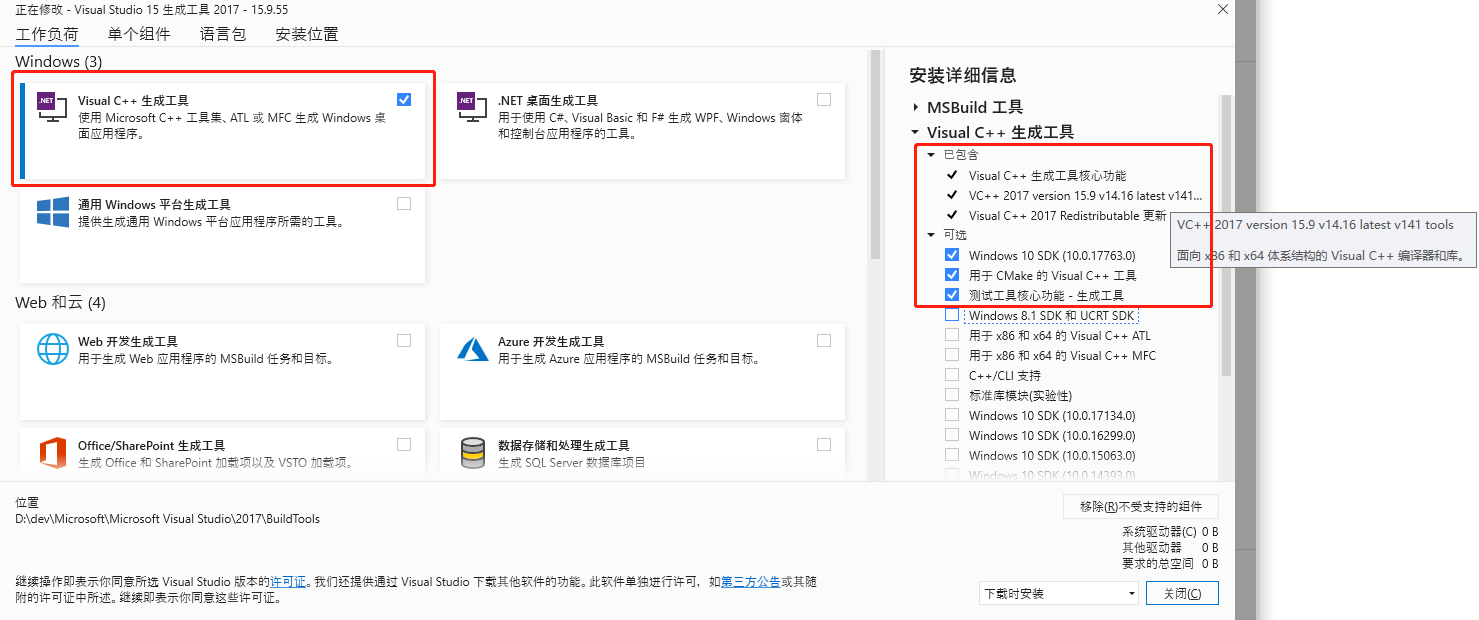Switch to the 语言包 tab
Viewport: 1479px width, 620px height.
(222, 34)
